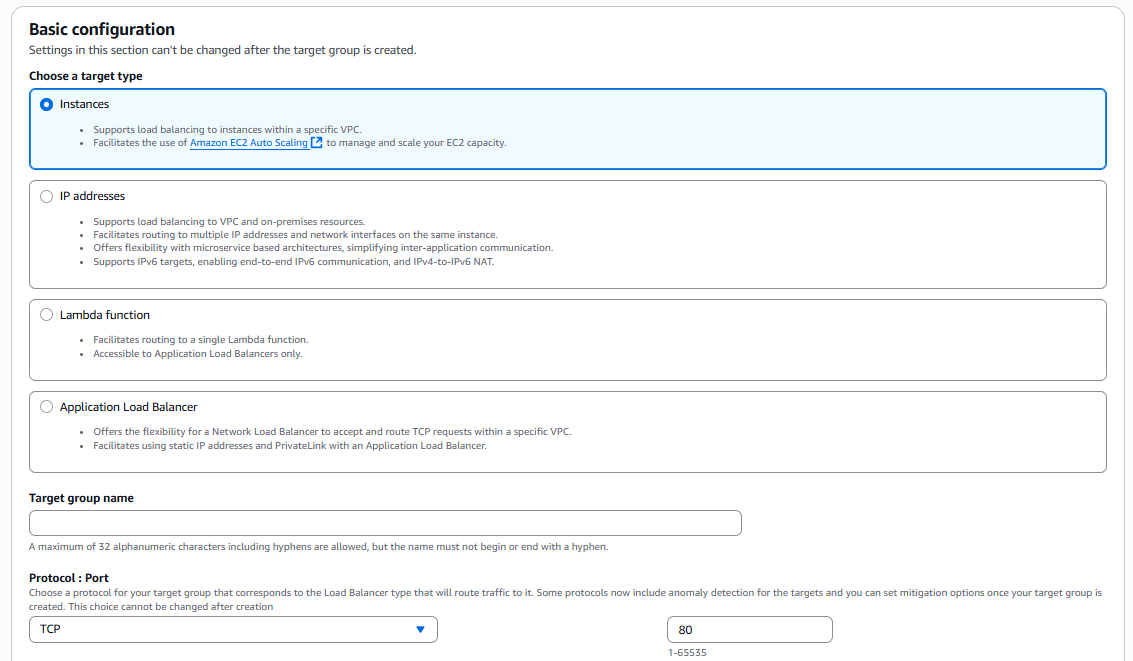The height and width of the screenshot is (661, 1133).
Task: Click the '1-65535' port range hint
Action: pyautogui.click(x=686, y=653)
